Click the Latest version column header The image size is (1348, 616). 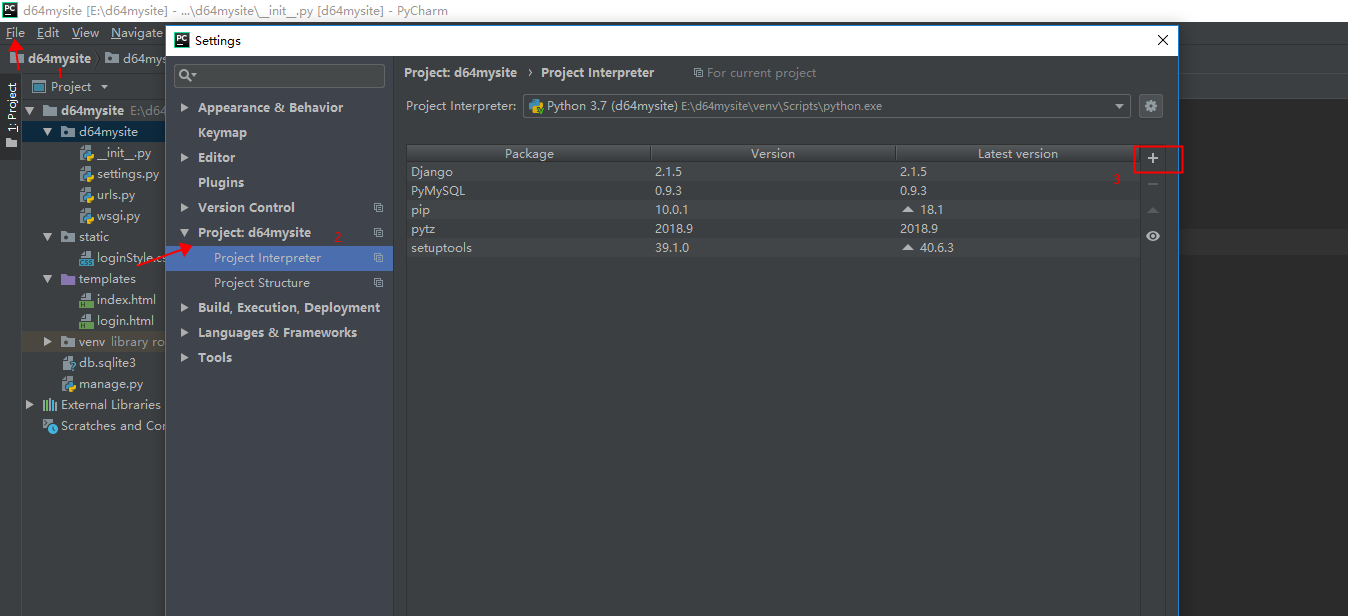click(1017, 153)
